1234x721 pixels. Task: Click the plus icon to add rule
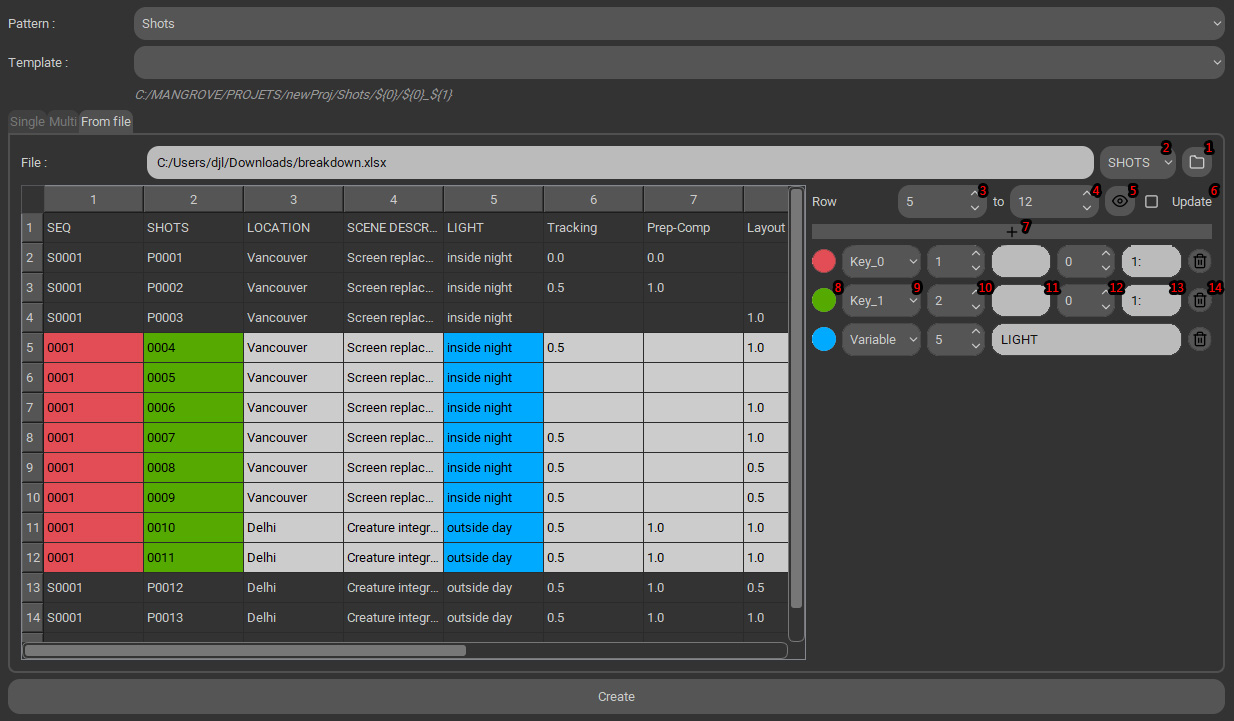1011,232
